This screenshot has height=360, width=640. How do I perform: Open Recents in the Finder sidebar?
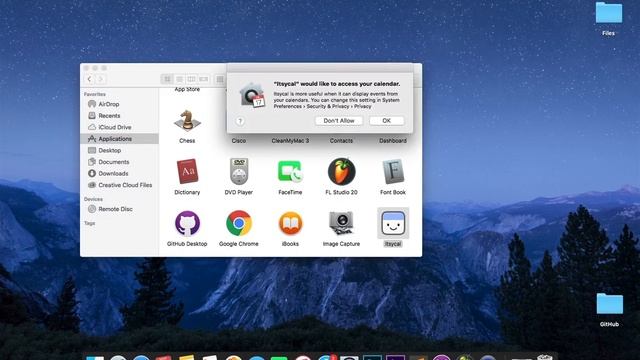119,116
